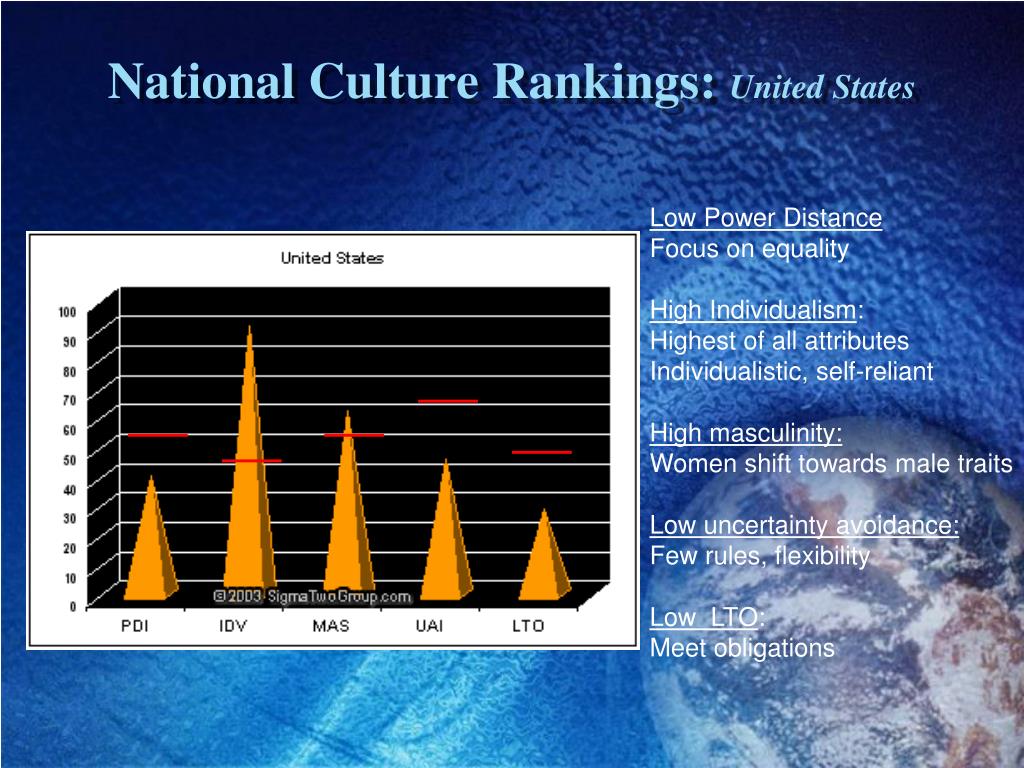Click the UAI axis label
1024x768 pixels.
(x=429, y=626)
